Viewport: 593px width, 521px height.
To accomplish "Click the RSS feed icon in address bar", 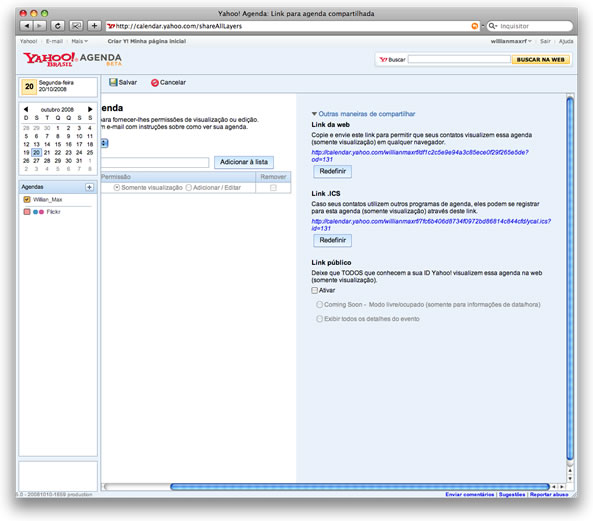I will [x=474, y=26].
